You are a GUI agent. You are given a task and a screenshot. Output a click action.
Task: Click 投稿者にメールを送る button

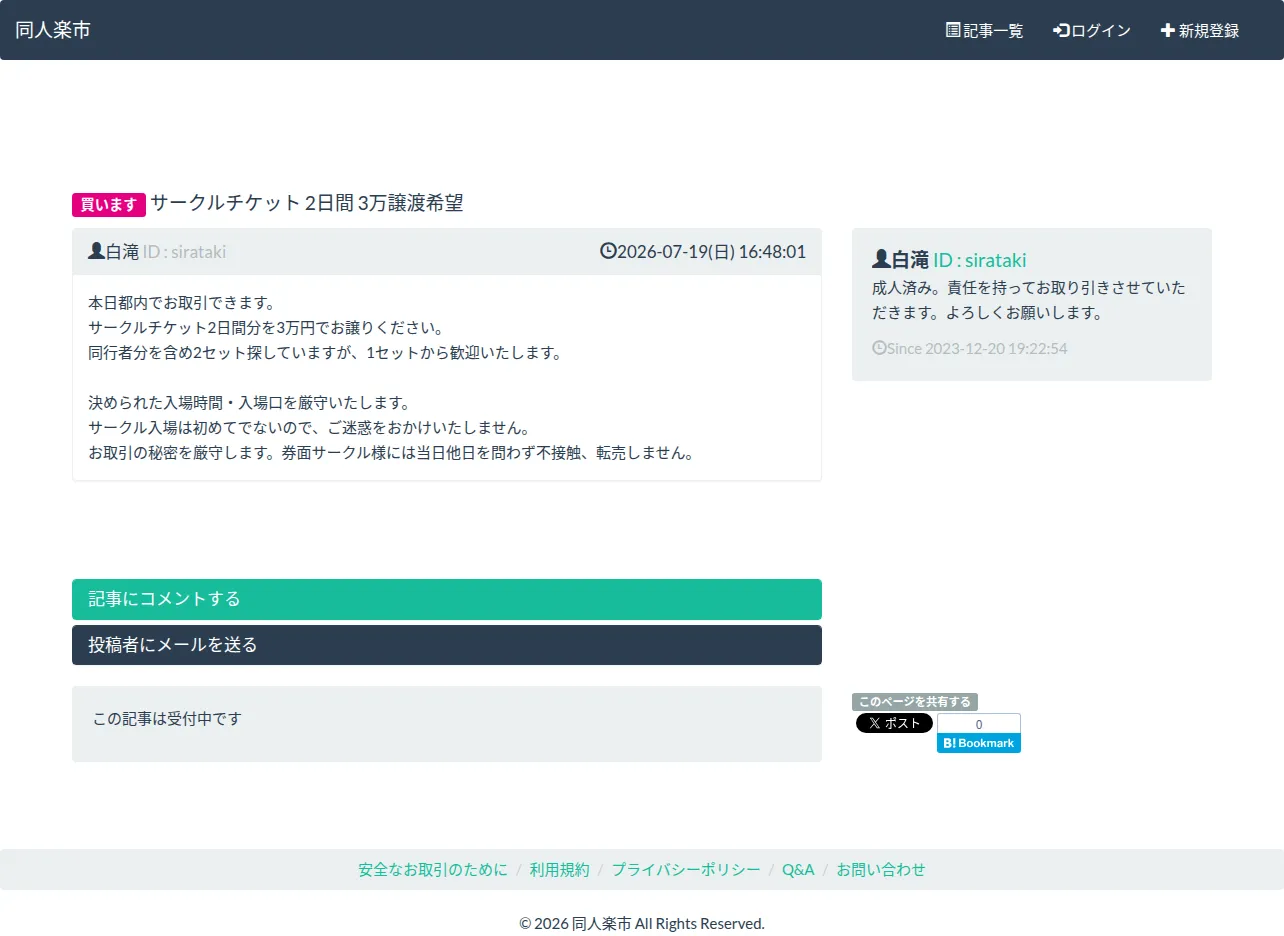[447, 645]
